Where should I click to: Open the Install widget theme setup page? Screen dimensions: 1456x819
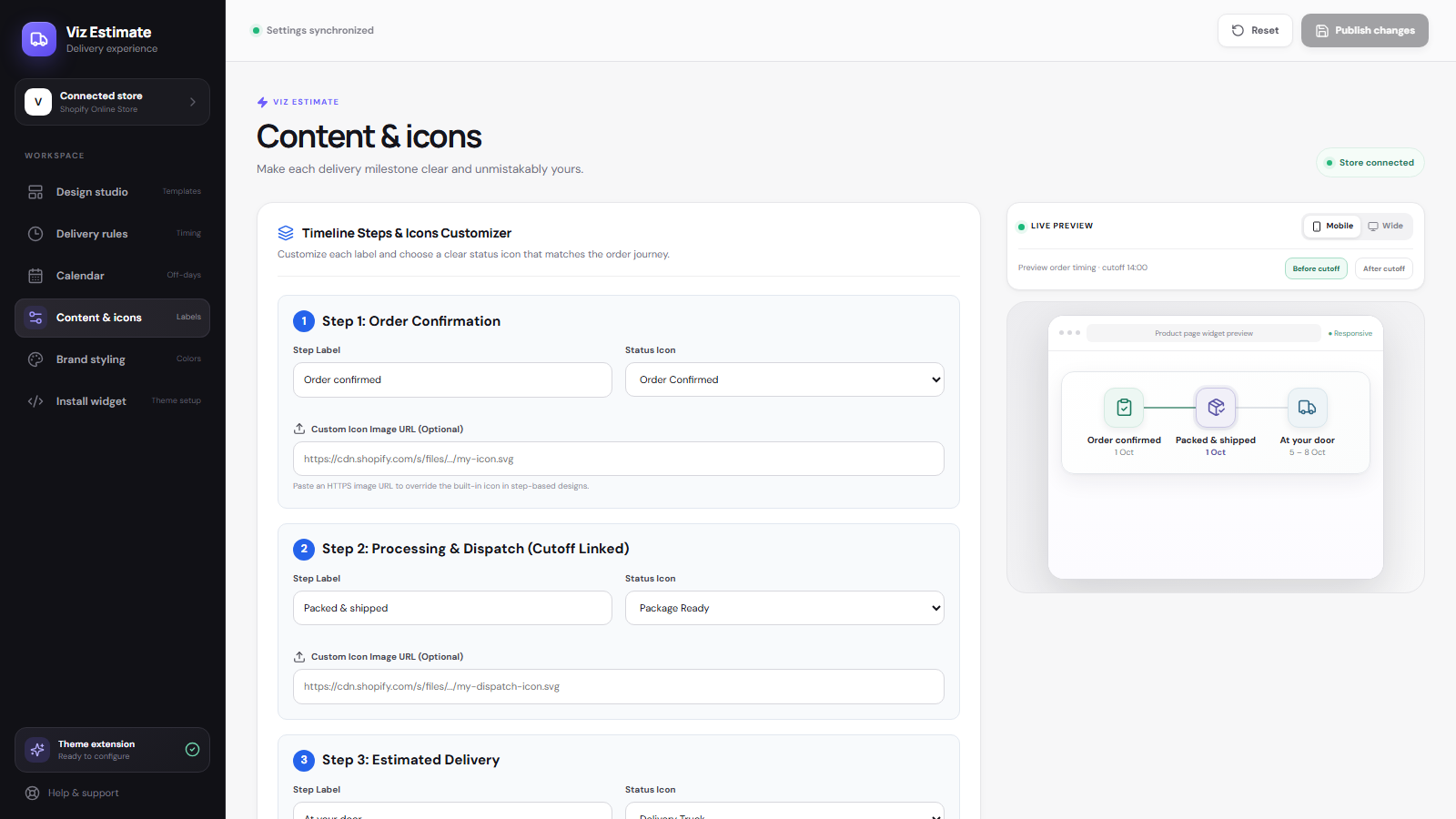[112, 401]
